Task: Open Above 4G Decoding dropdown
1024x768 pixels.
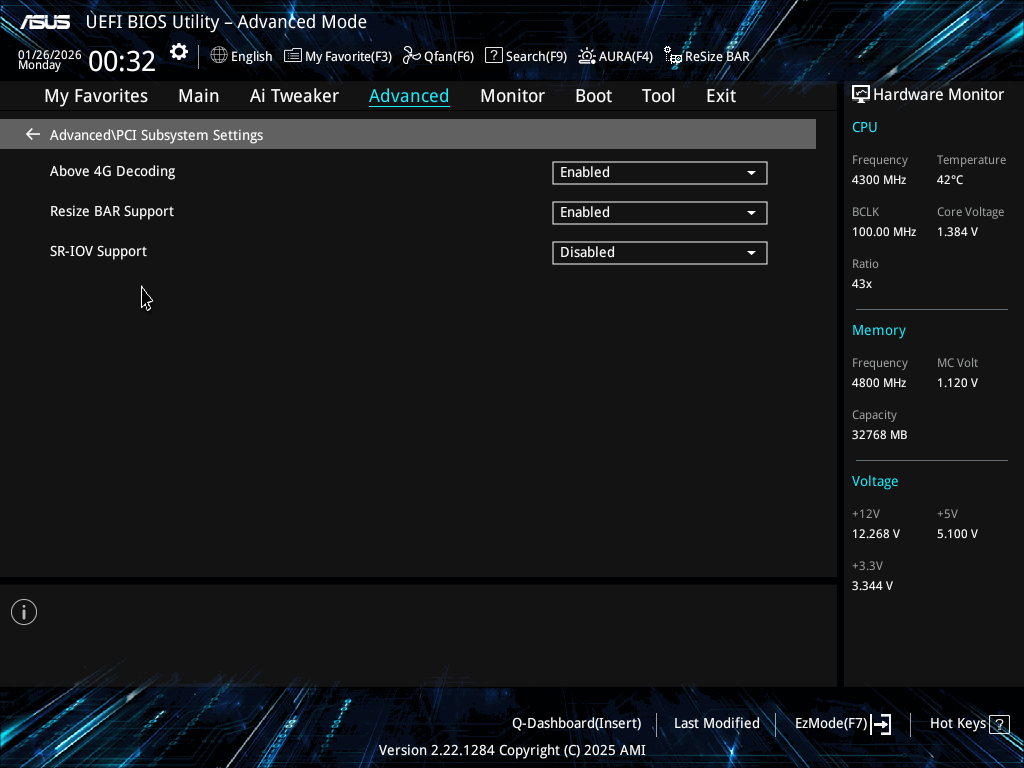Action: [660, 172]
